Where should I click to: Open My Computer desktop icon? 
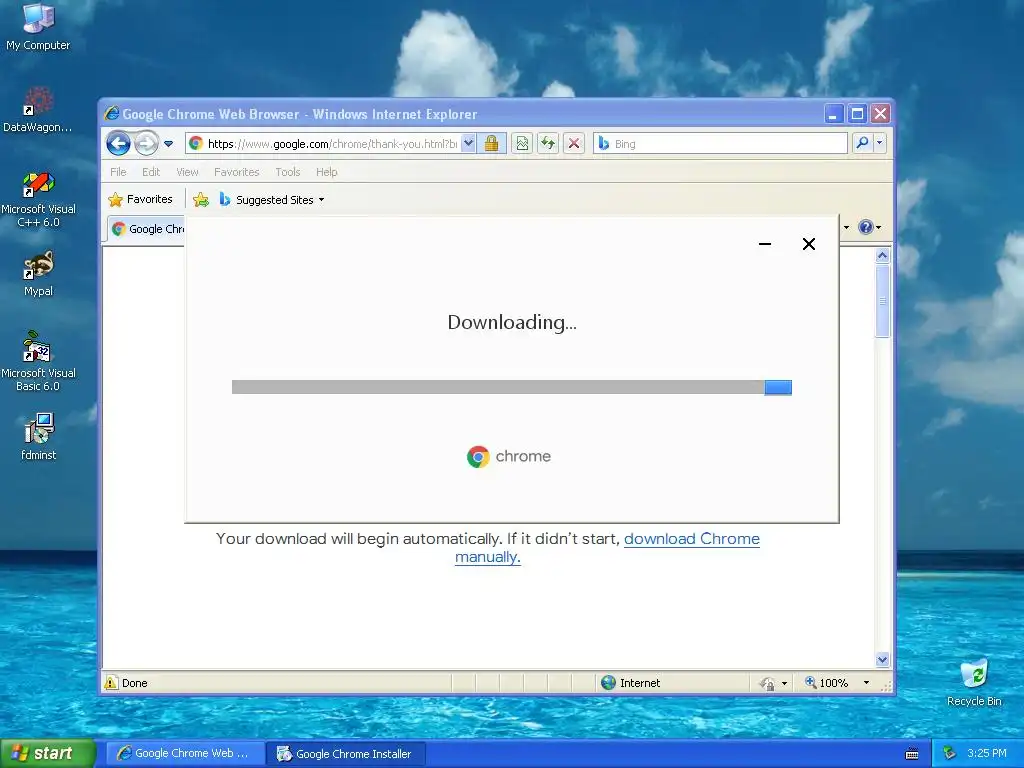(x=38, y=27)
